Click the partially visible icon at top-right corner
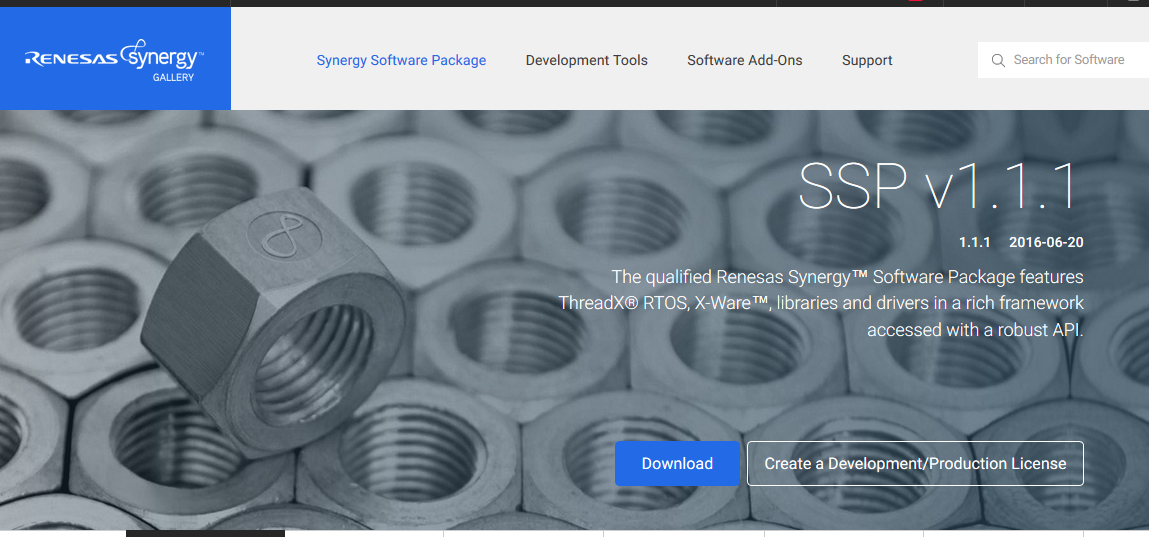 point(1132,2)
